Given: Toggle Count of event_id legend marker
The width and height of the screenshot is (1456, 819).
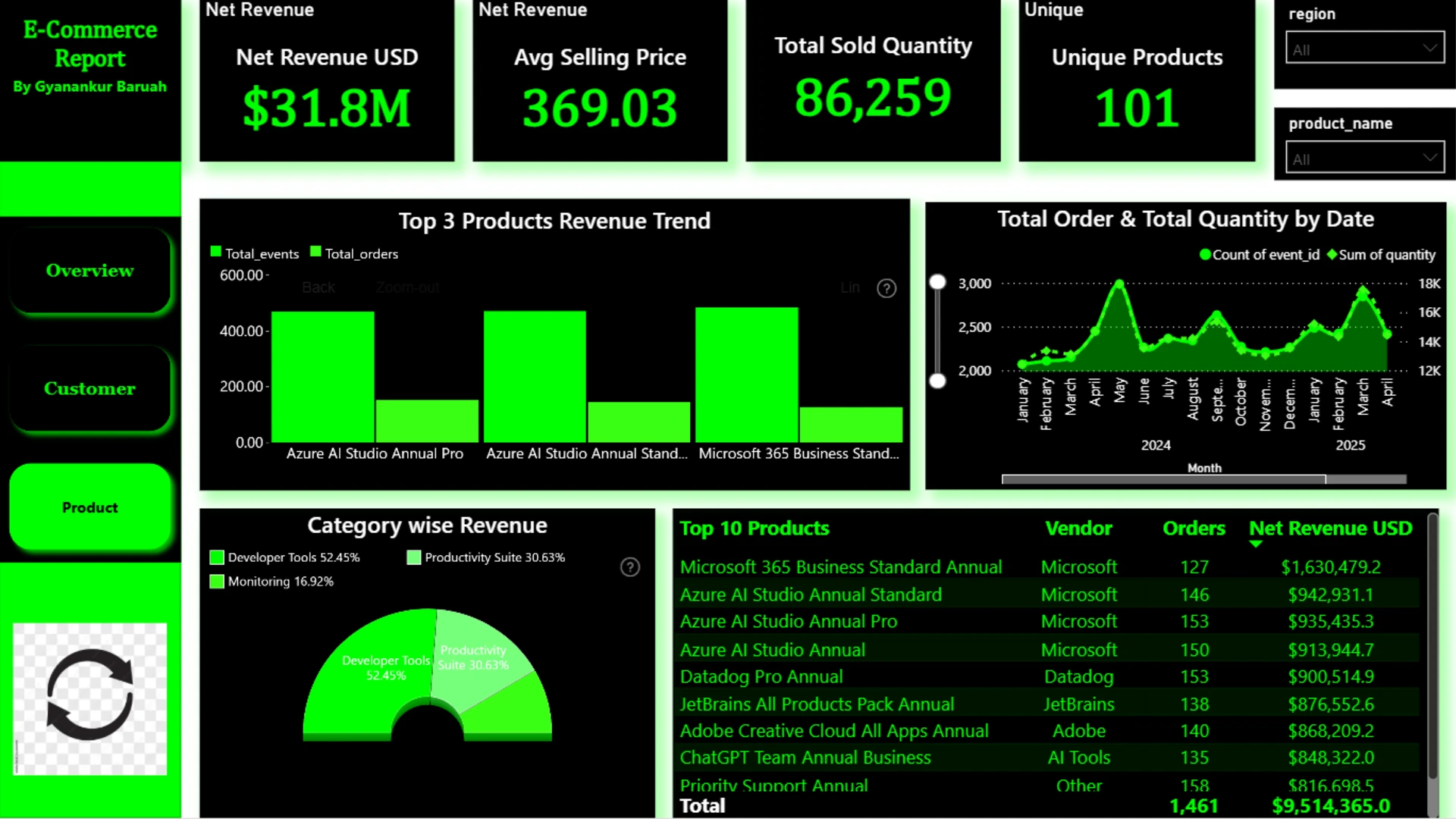Looking at the screenshot, I should coord(1205,255).
